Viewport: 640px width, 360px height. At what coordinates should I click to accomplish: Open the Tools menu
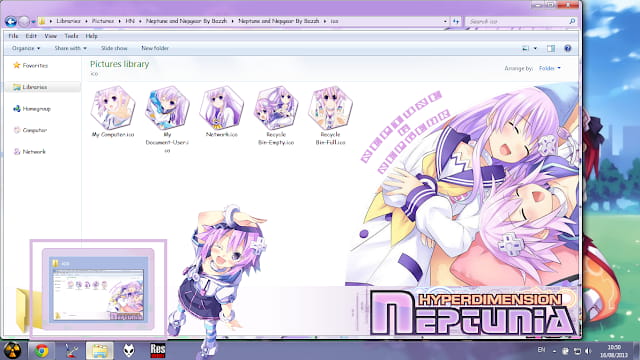(71, 36)
